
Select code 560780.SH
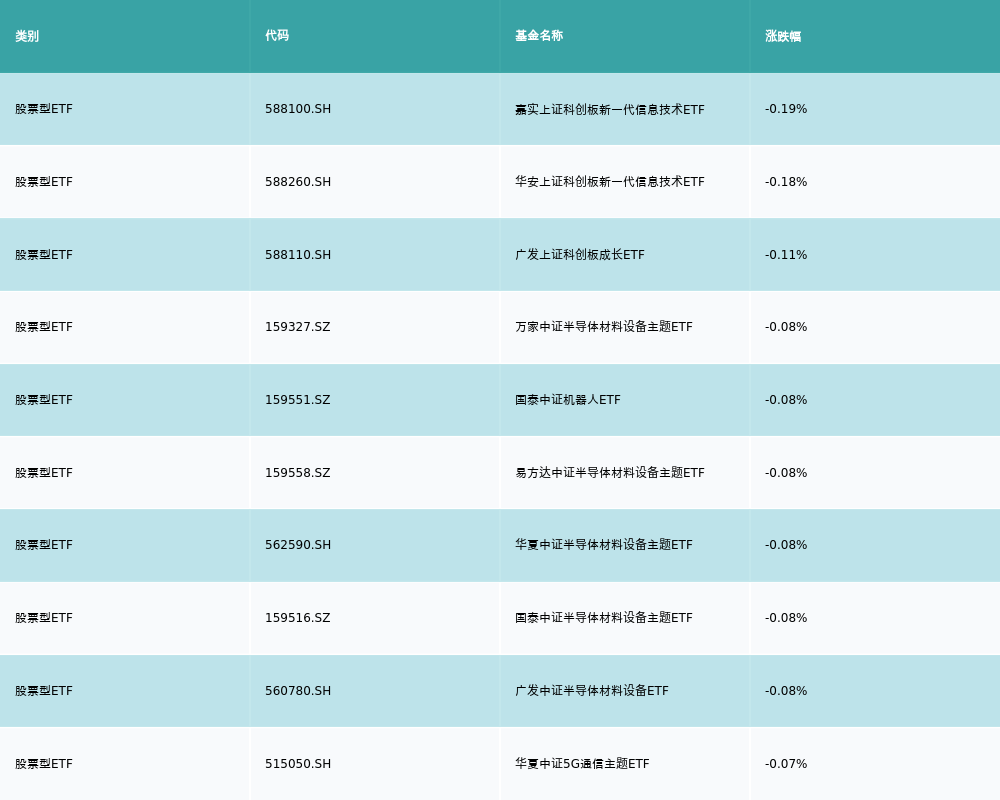click(x=298, y=691)
